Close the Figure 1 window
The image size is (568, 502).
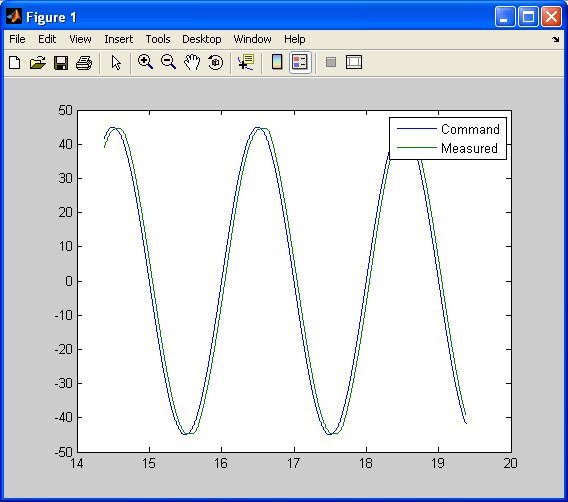pyautogui.click(x=551, y=16)
